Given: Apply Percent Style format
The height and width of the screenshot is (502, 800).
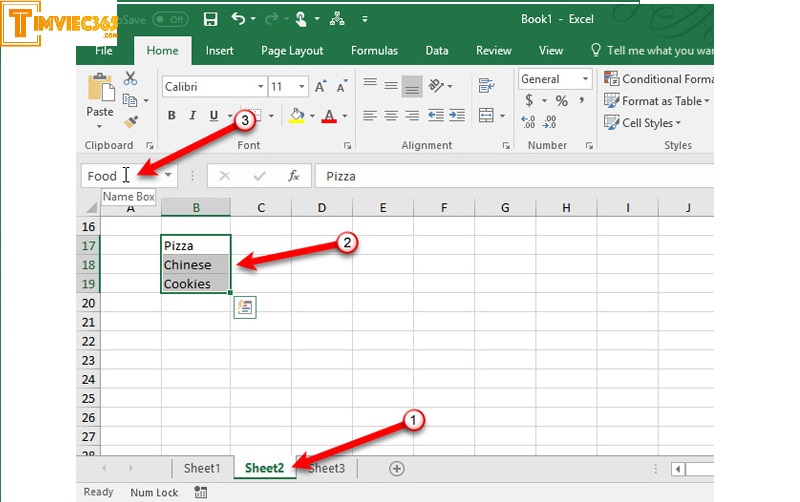Looking at the screenshot, I should (x=562, y=101).
